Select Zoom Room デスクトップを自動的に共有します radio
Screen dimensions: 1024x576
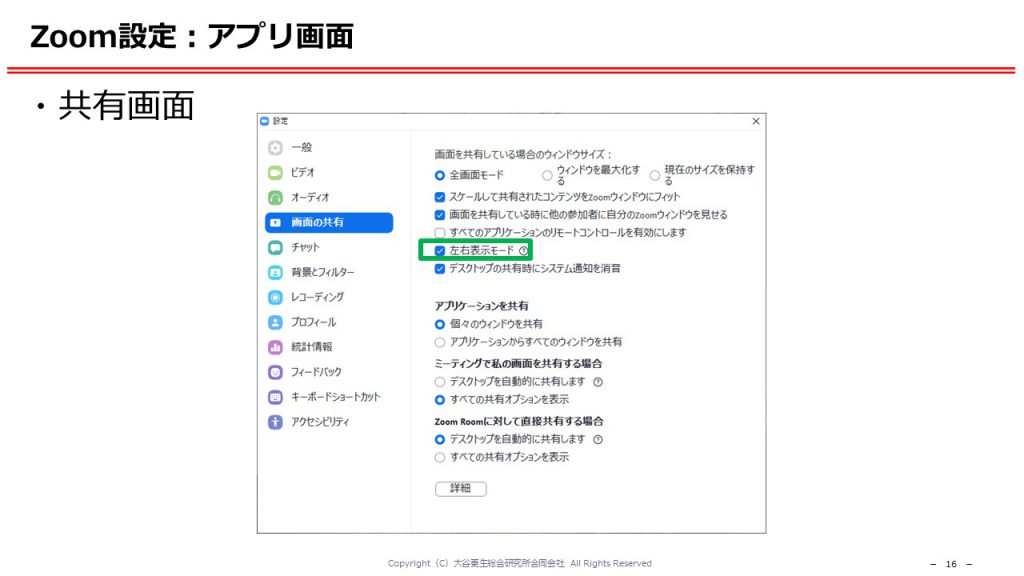(440, 440)
